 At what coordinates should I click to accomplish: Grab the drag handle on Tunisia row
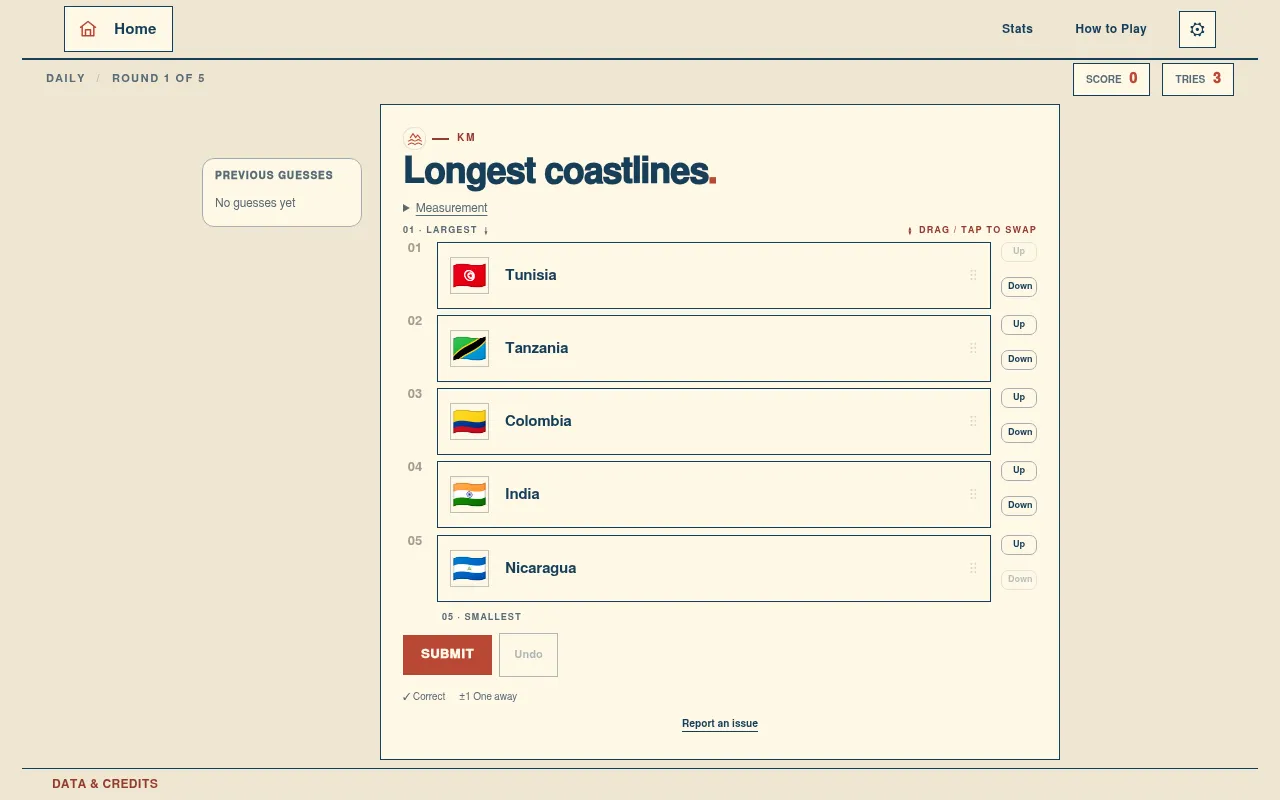(973, 275)
